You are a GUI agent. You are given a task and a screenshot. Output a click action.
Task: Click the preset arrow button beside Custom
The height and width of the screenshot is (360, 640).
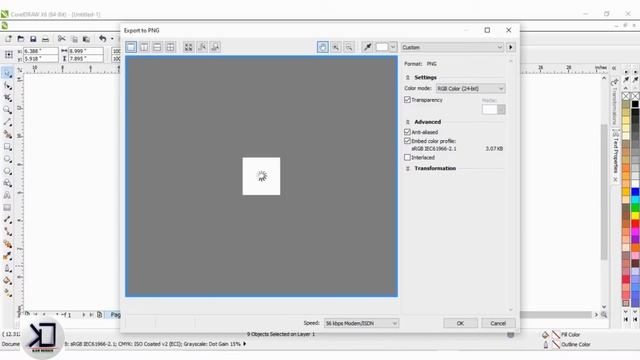point(511,47)
